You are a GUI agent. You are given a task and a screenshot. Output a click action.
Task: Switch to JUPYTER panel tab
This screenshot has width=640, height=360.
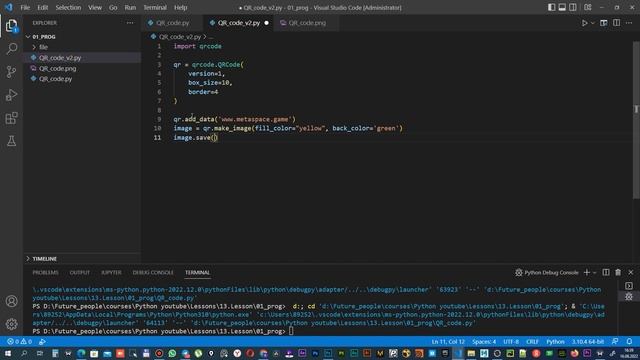pyautogui.click(x=111, y=273)
